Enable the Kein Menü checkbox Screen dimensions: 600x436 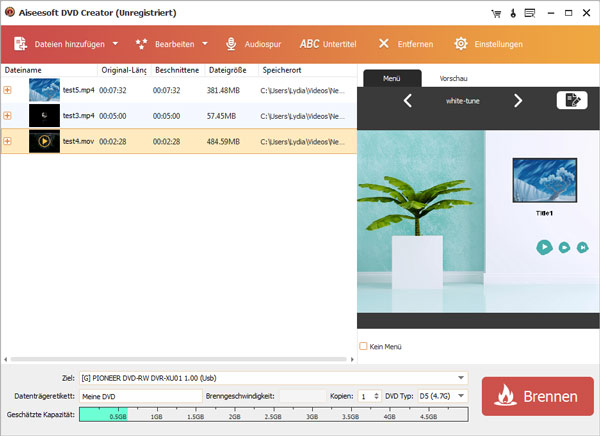pos(364,346)
